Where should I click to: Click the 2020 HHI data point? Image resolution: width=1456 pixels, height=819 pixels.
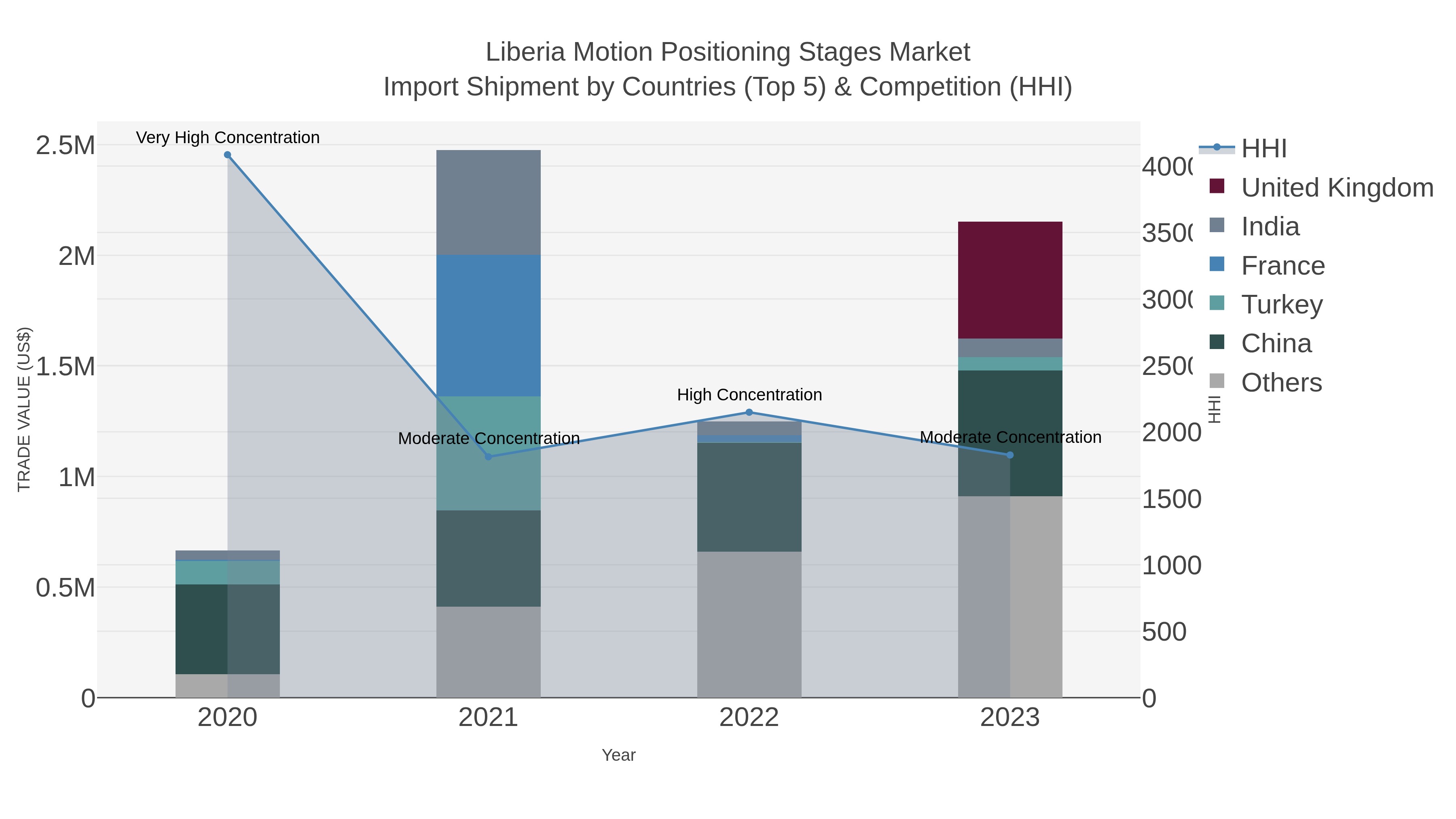[227, 155]
